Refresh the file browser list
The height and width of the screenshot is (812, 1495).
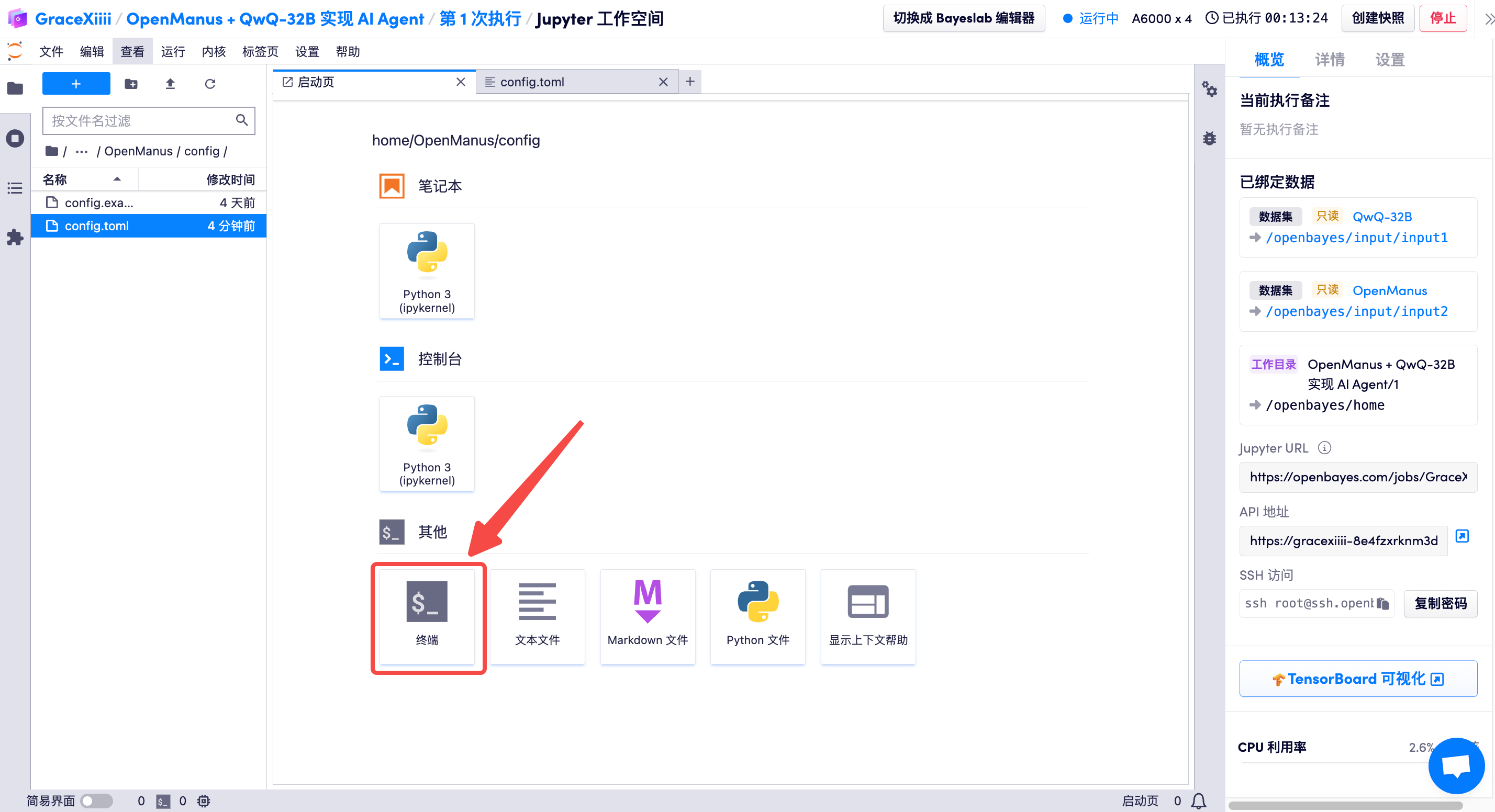(x=210, y=84)
